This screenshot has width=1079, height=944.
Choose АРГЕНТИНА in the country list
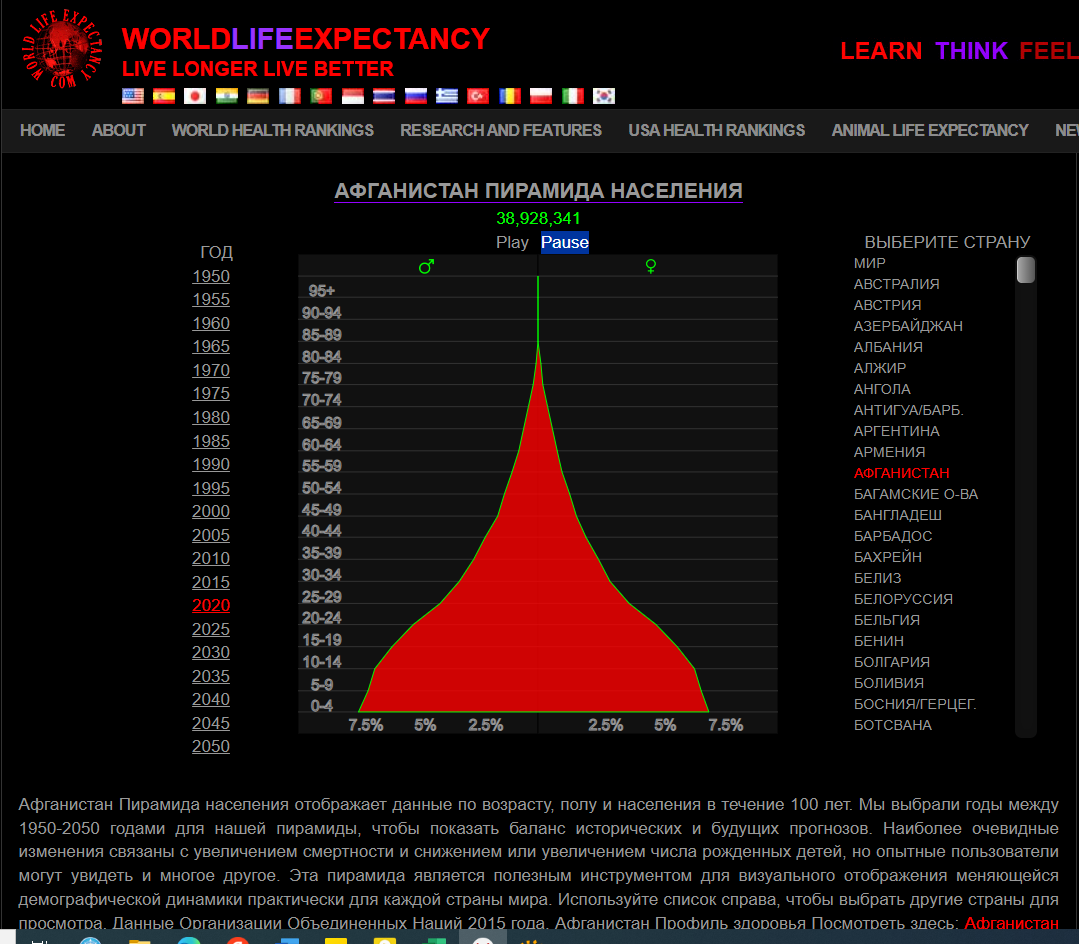pos(896,431)
